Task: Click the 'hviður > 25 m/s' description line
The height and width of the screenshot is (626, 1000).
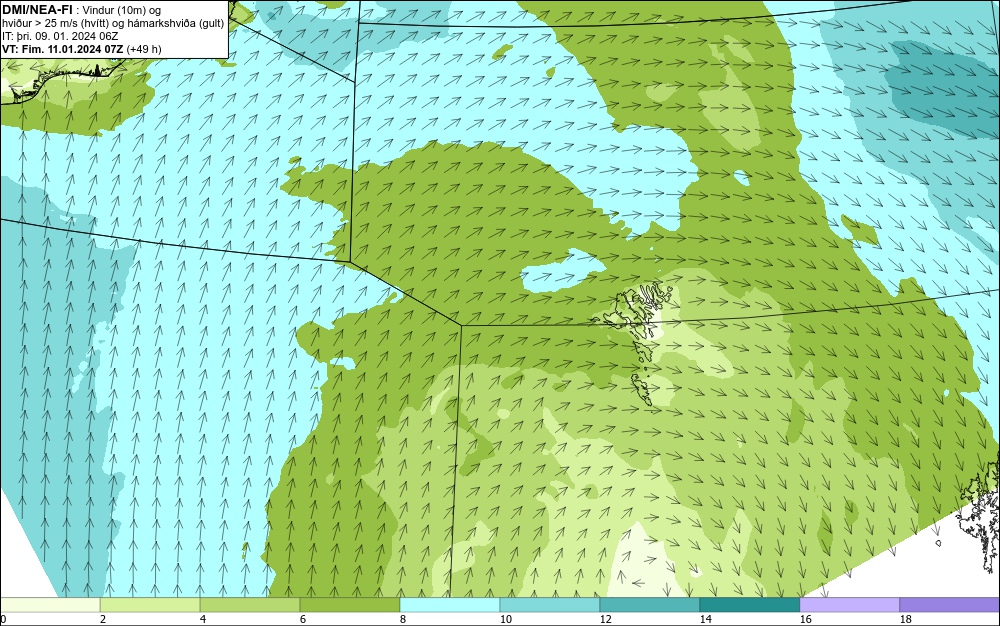Action: (113, 24)
